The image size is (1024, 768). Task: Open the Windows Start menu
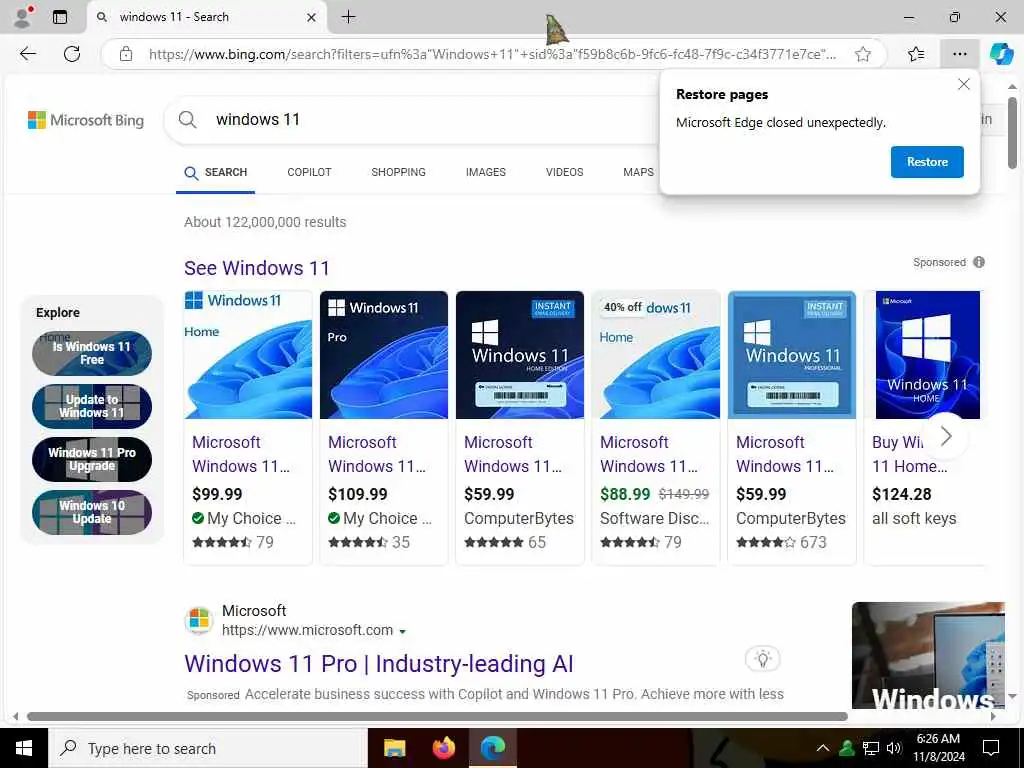(x=24, y=748)
